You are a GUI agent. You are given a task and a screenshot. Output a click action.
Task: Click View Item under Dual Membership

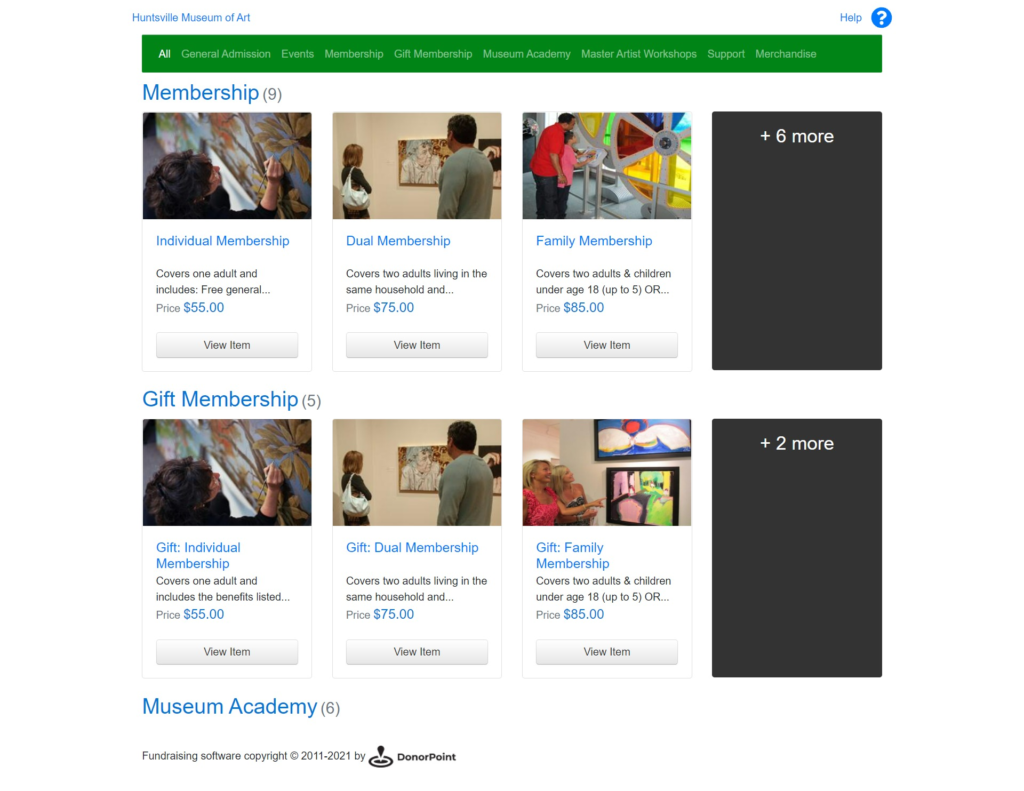click(417, 345)
